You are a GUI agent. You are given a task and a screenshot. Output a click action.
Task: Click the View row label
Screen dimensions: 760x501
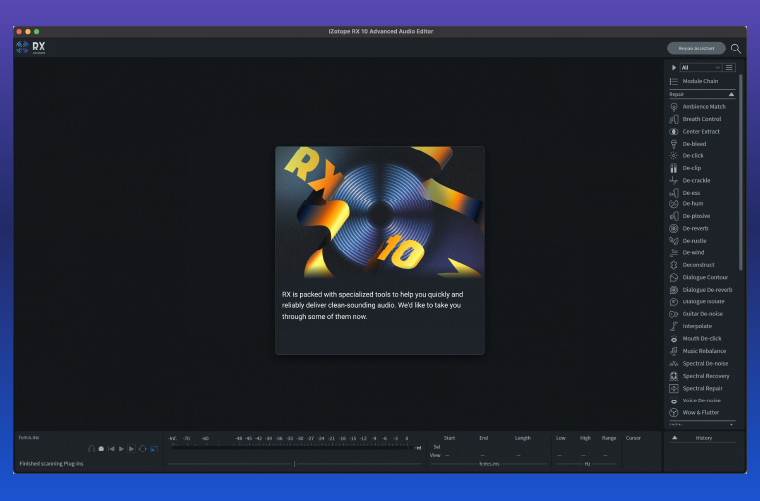coord(435,455)
